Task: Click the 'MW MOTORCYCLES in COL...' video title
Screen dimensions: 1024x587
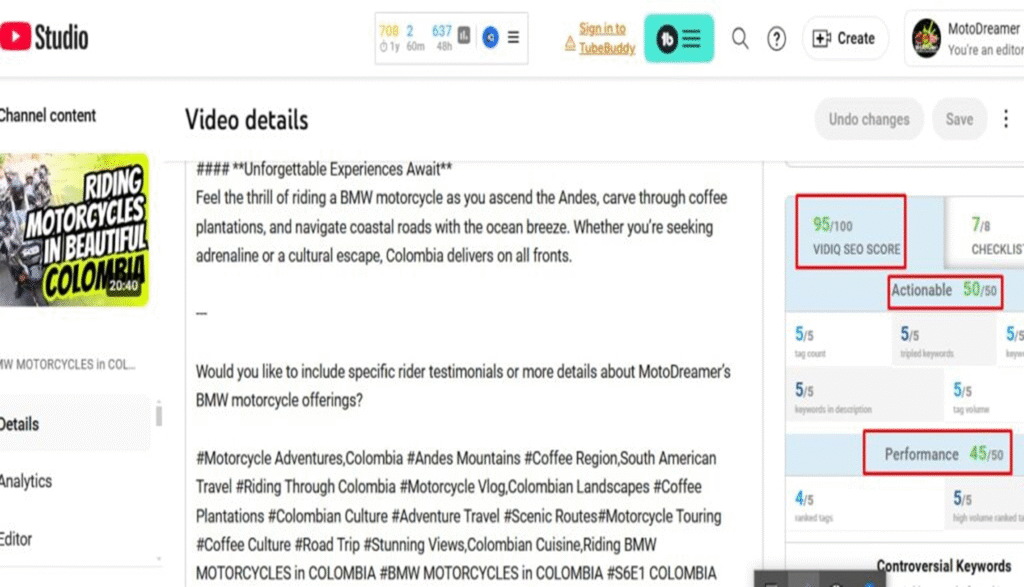Action: [x=67, y=364]
